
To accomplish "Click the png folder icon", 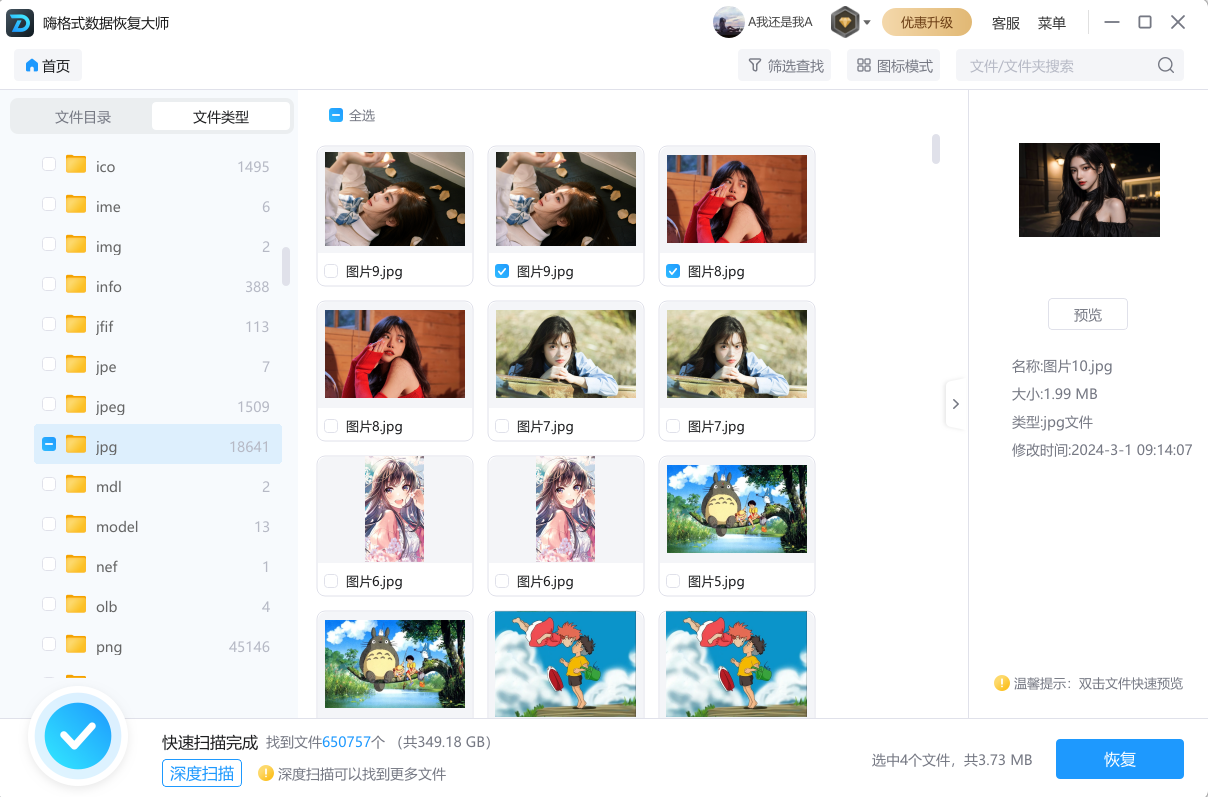I will pyautogui.click(x=76, y=645).
